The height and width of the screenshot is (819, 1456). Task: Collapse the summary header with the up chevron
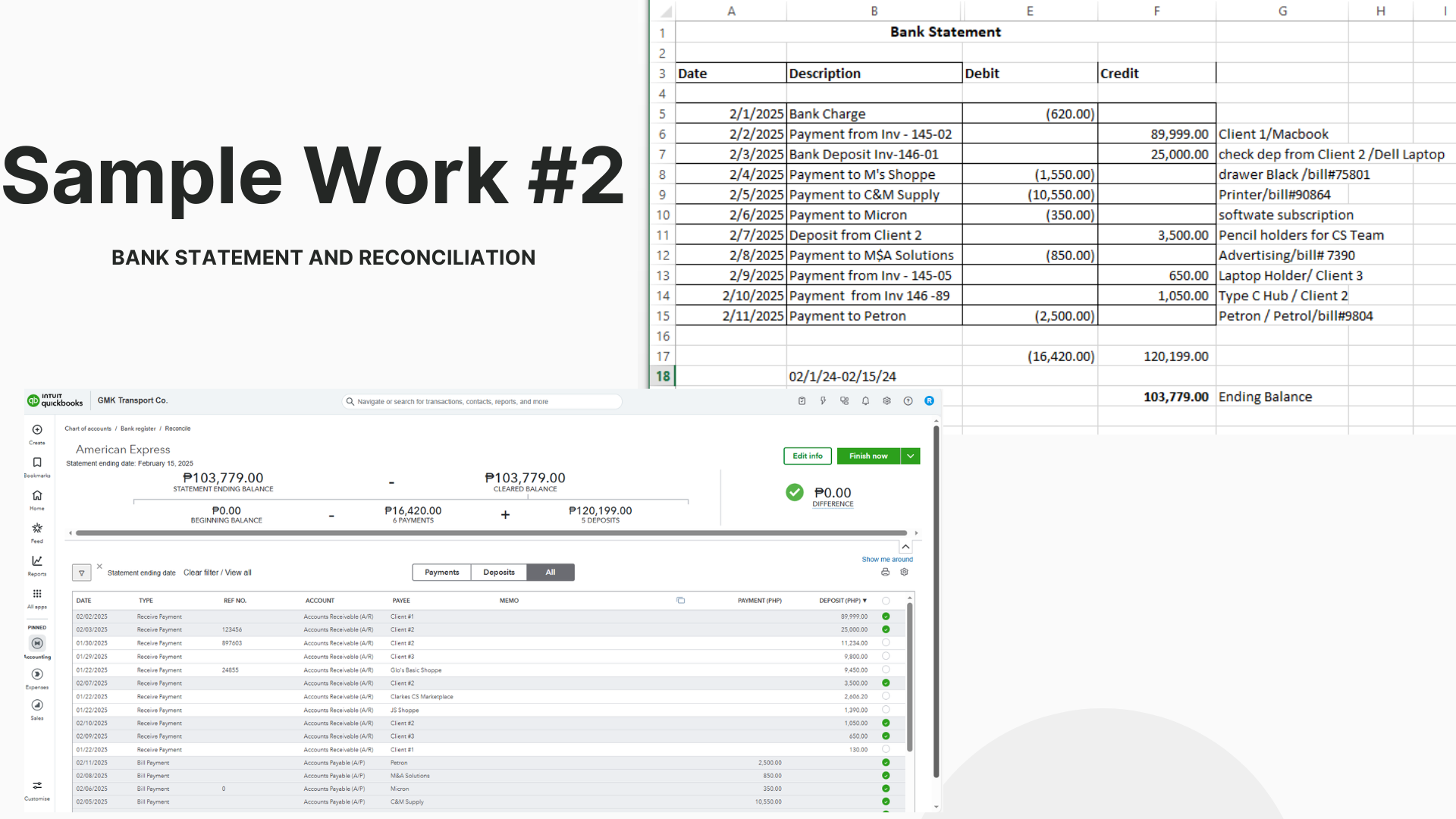[x=905, y=547]
